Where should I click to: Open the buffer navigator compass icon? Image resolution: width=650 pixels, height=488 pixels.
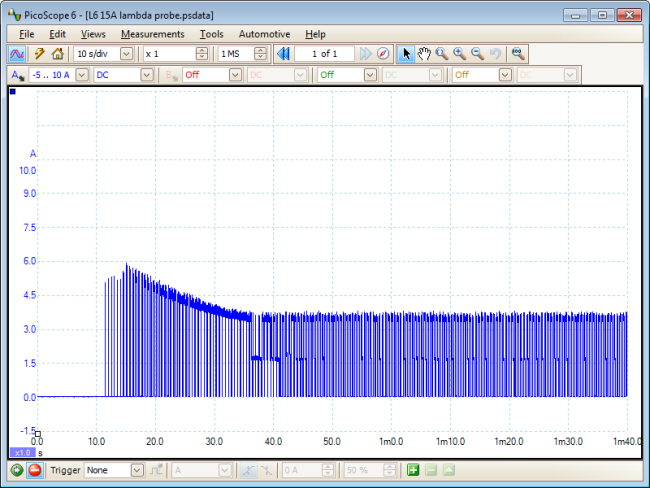point(382,53)
